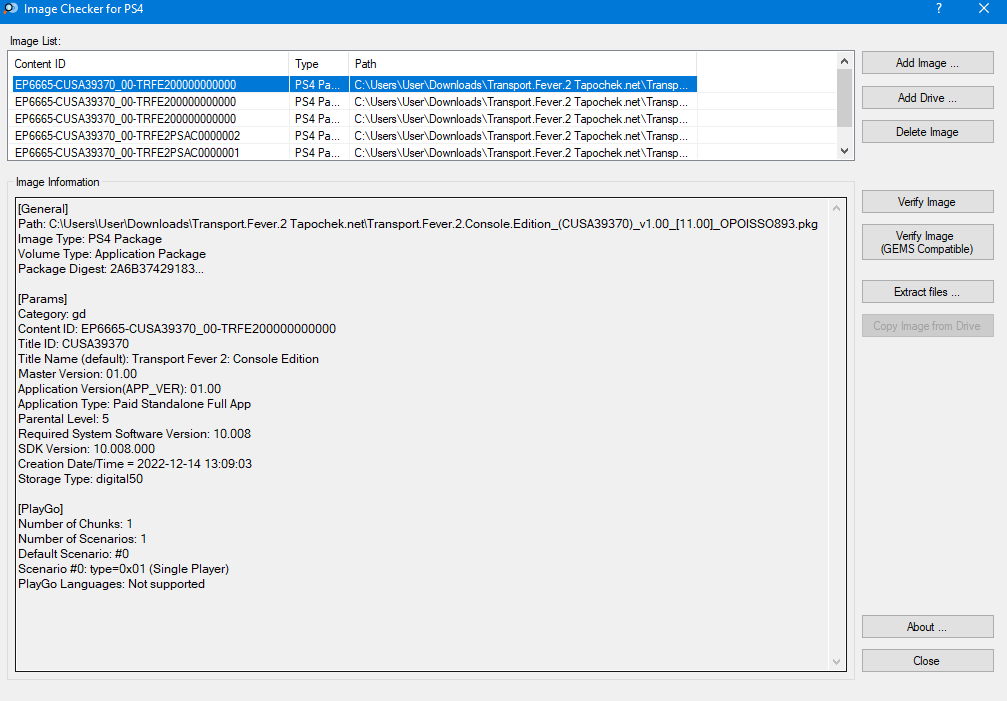Click the Image Information scrollbar up arrow
Screen dimensions: 1007x701
(836, 208)
